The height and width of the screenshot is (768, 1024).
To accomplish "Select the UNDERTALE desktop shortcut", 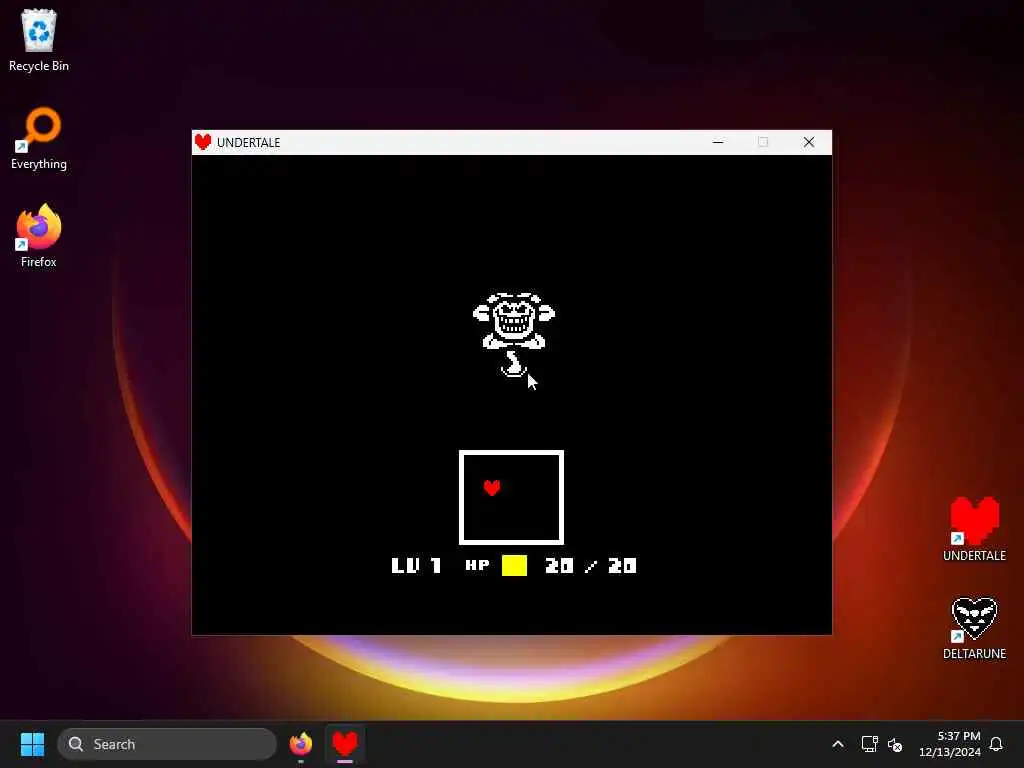I will click(974, 529).
